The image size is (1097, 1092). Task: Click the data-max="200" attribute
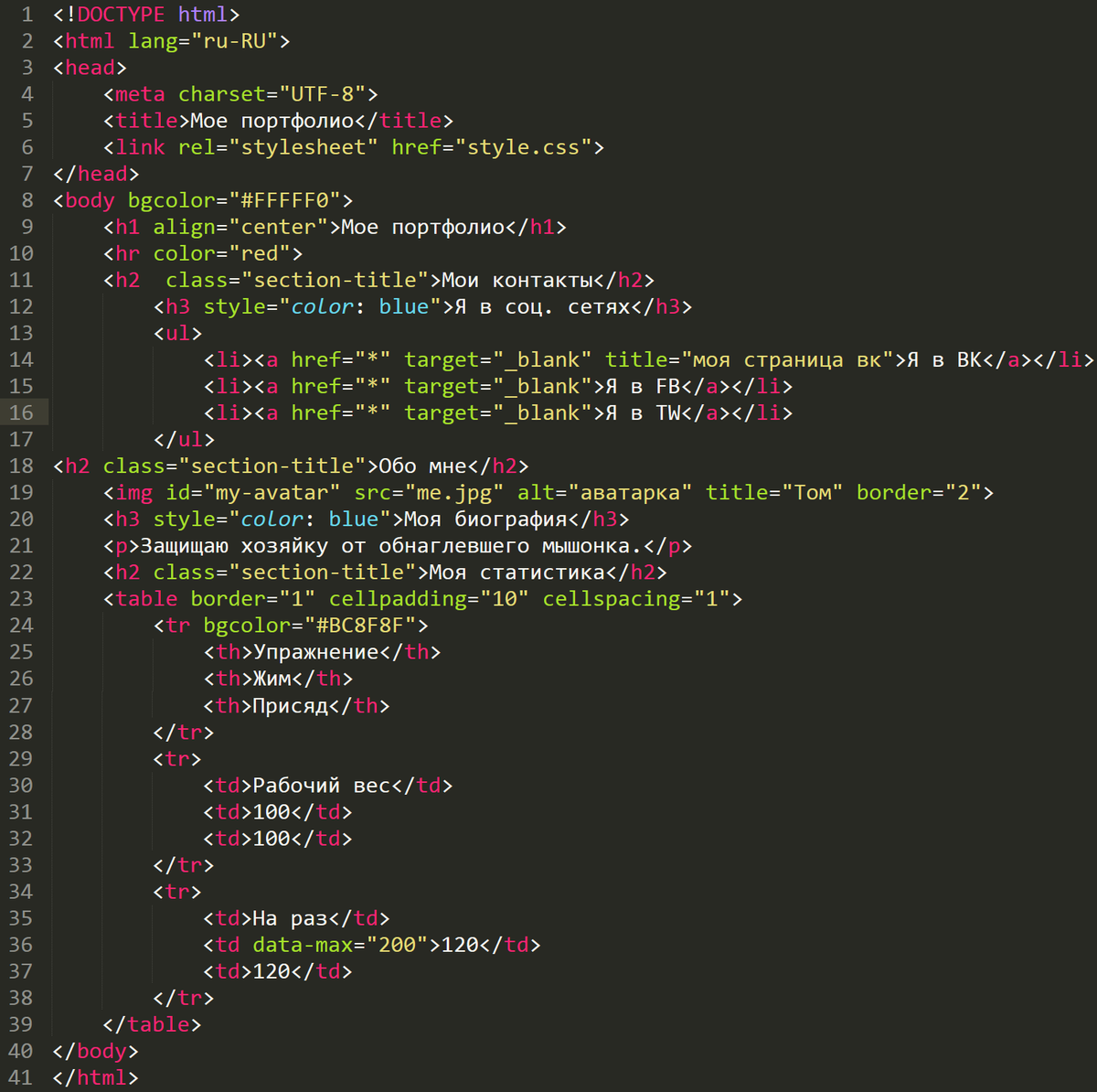[341, 945]
